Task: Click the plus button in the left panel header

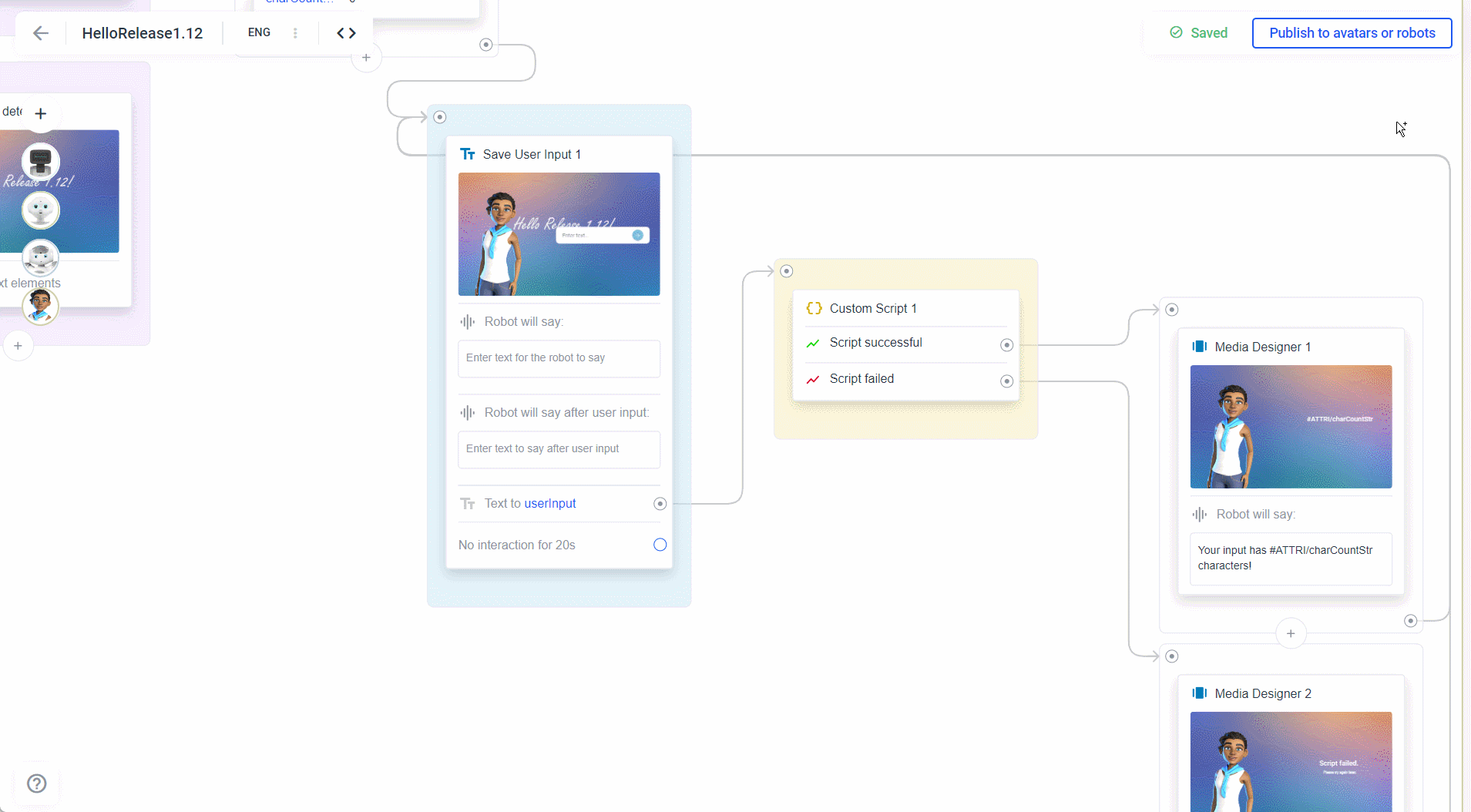Action: coord(41,113)
